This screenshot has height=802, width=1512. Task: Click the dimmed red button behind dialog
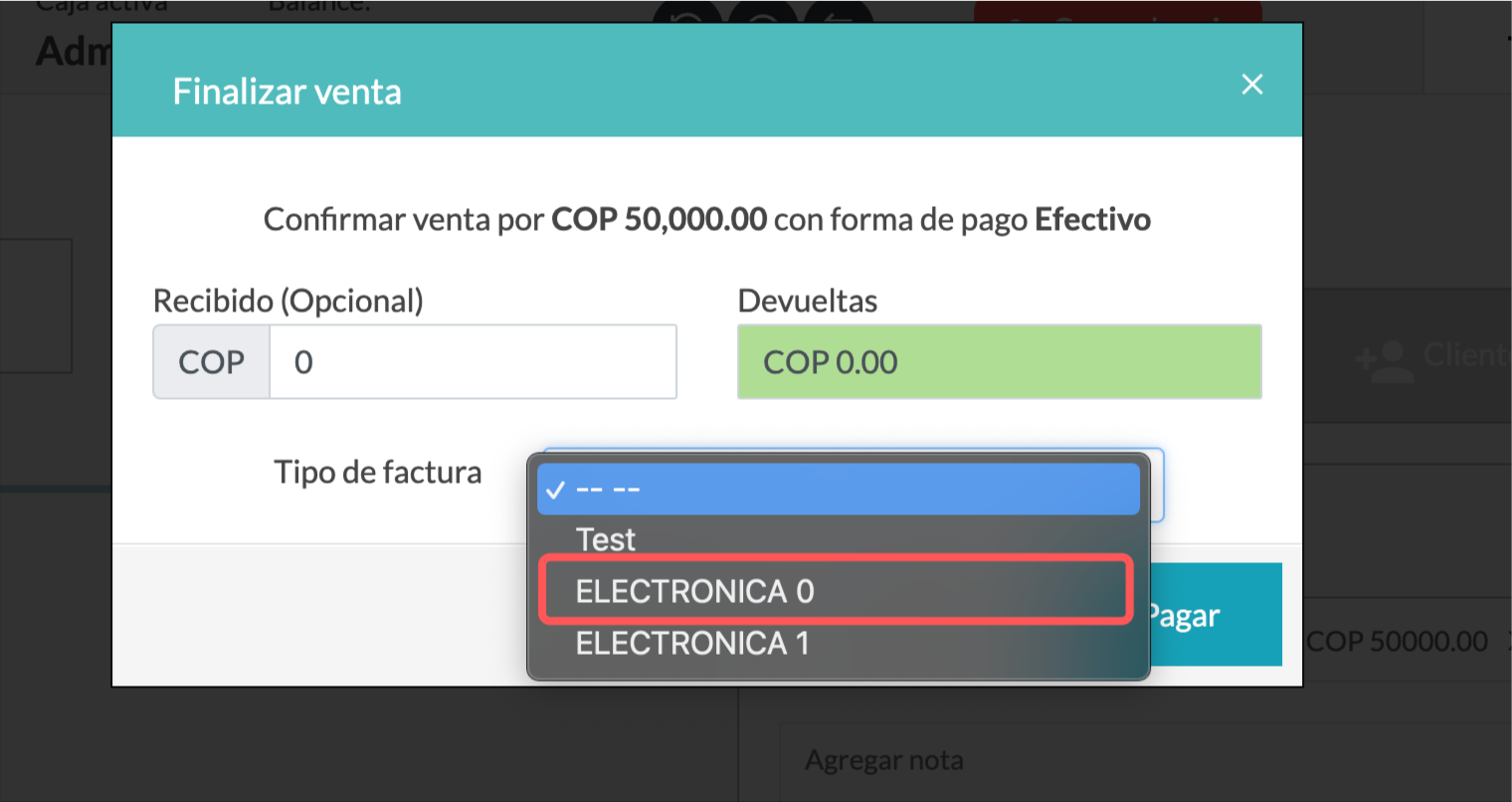coord(1117,12)
